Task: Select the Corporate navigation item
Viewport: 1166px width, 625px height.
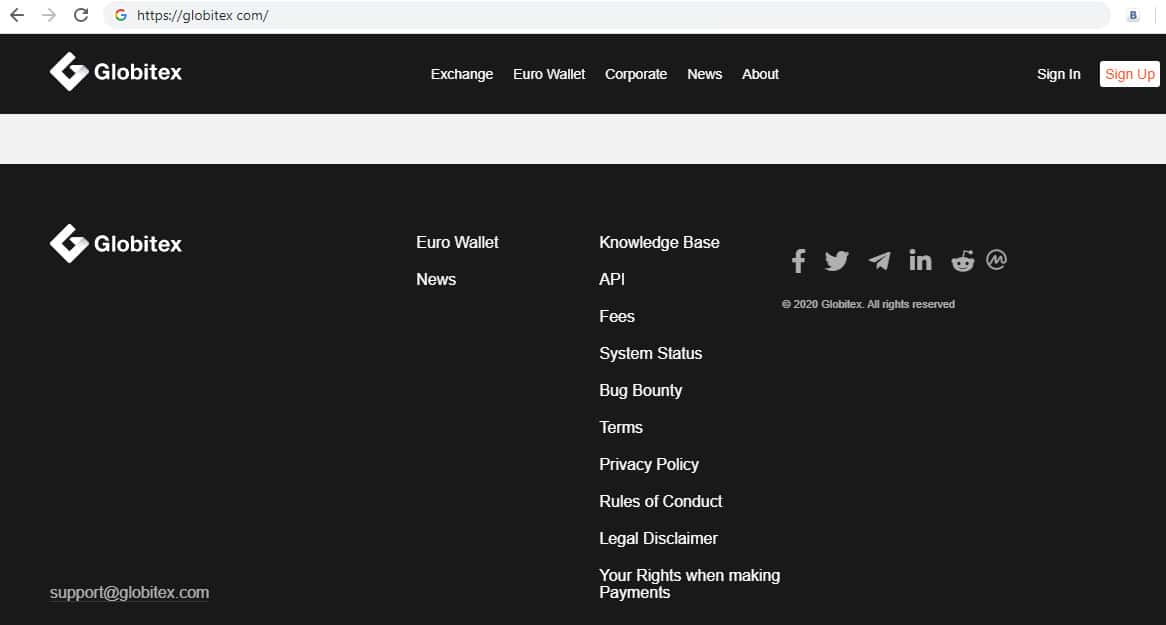Action: [x=636, y=74]
